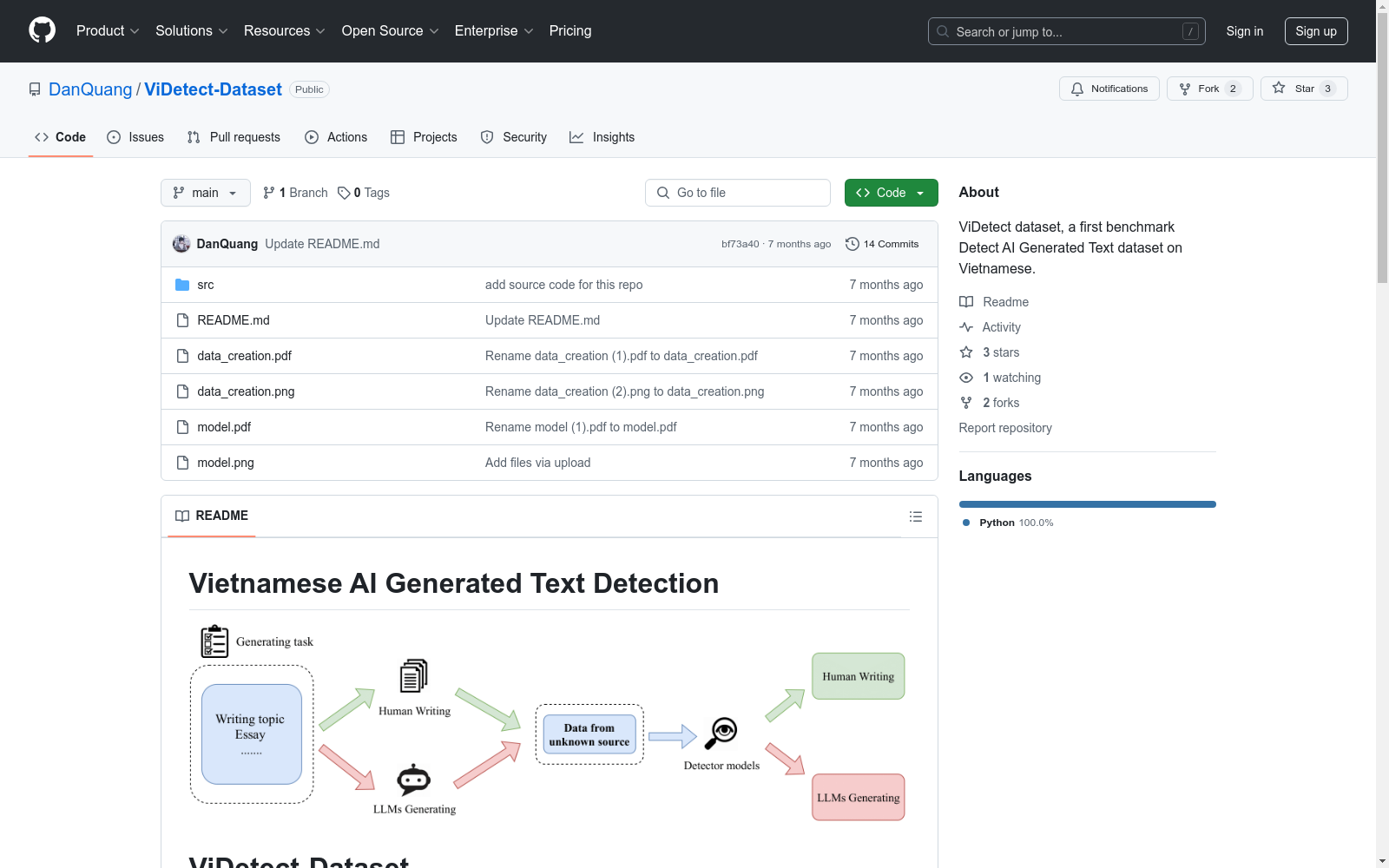Click the commit history clock icon
The width and height of the screenshot is (1389, 868).
point(852,244)
